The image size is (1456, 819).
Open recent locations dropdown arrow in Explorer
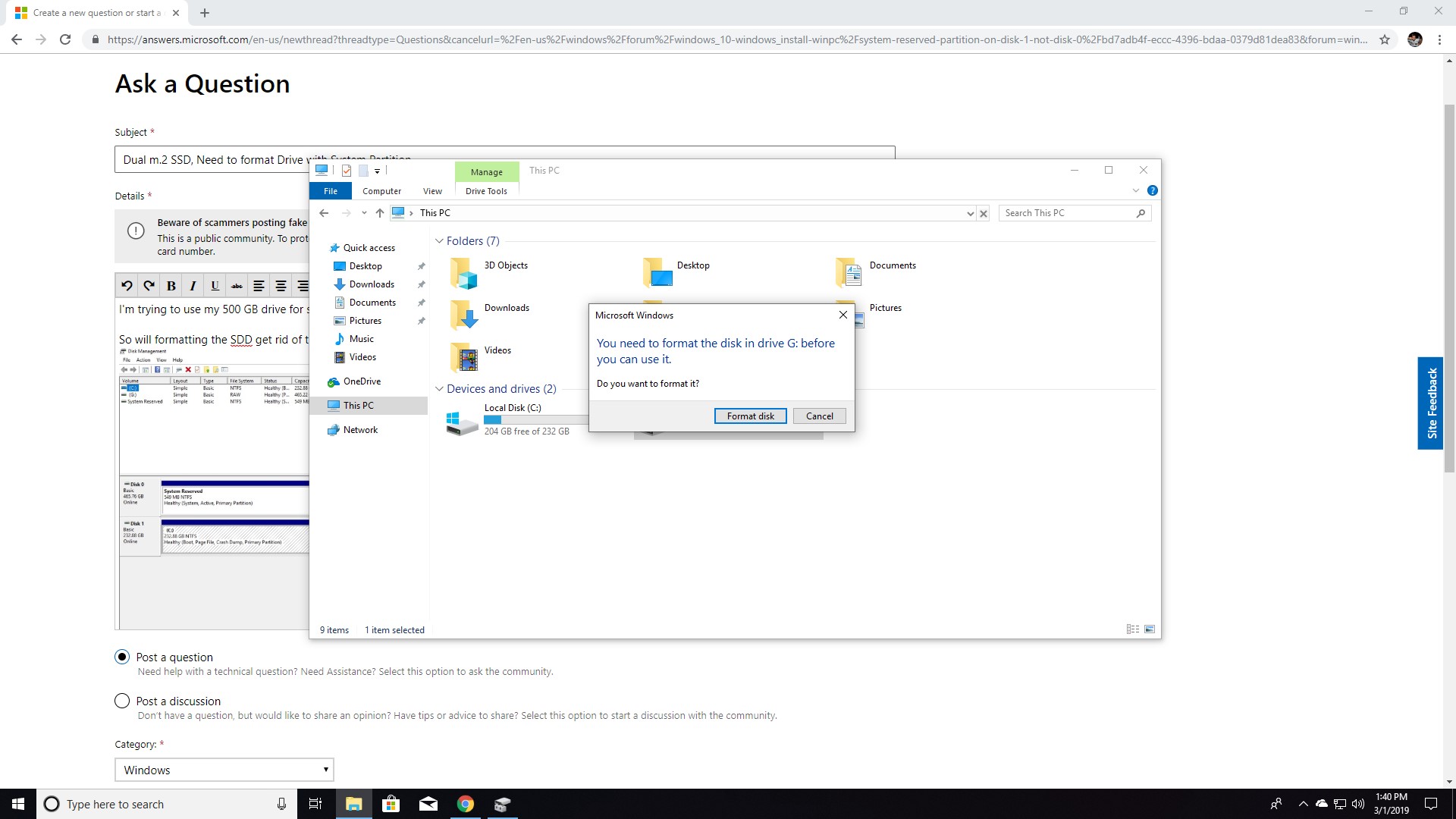pos(364,213)
